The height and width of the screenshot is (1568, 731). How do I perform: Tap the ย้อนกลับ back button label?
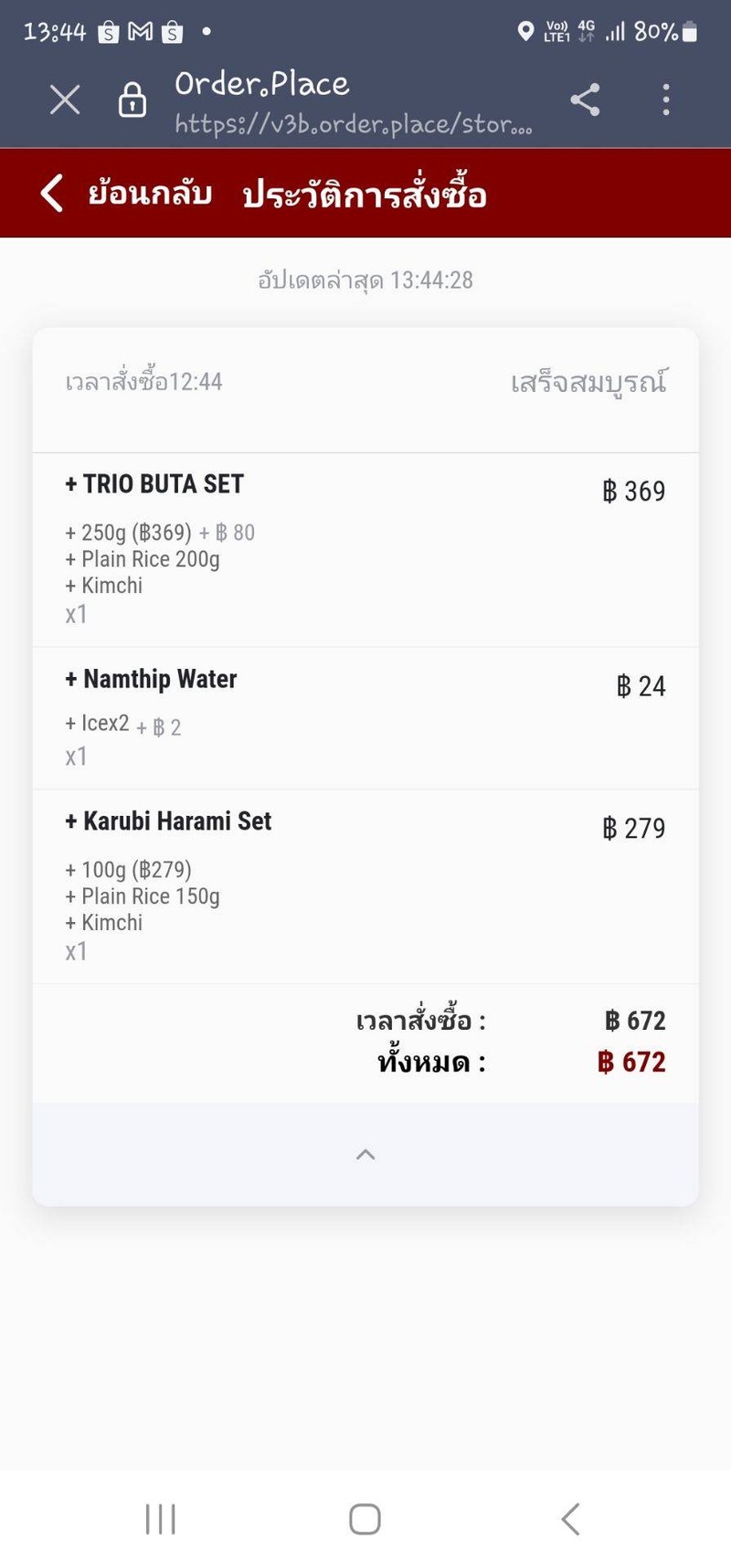point(150,194)
